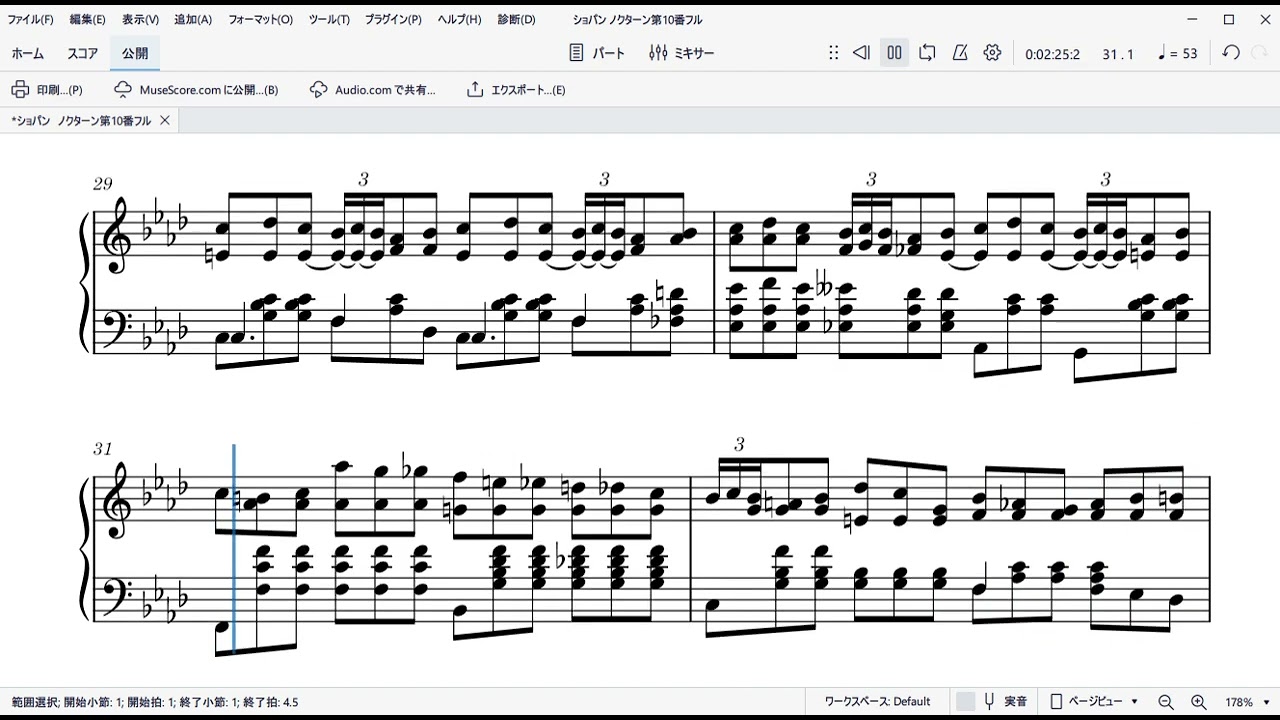Close the ショパン ノクターン第10番フル score tab

(165, 120)
